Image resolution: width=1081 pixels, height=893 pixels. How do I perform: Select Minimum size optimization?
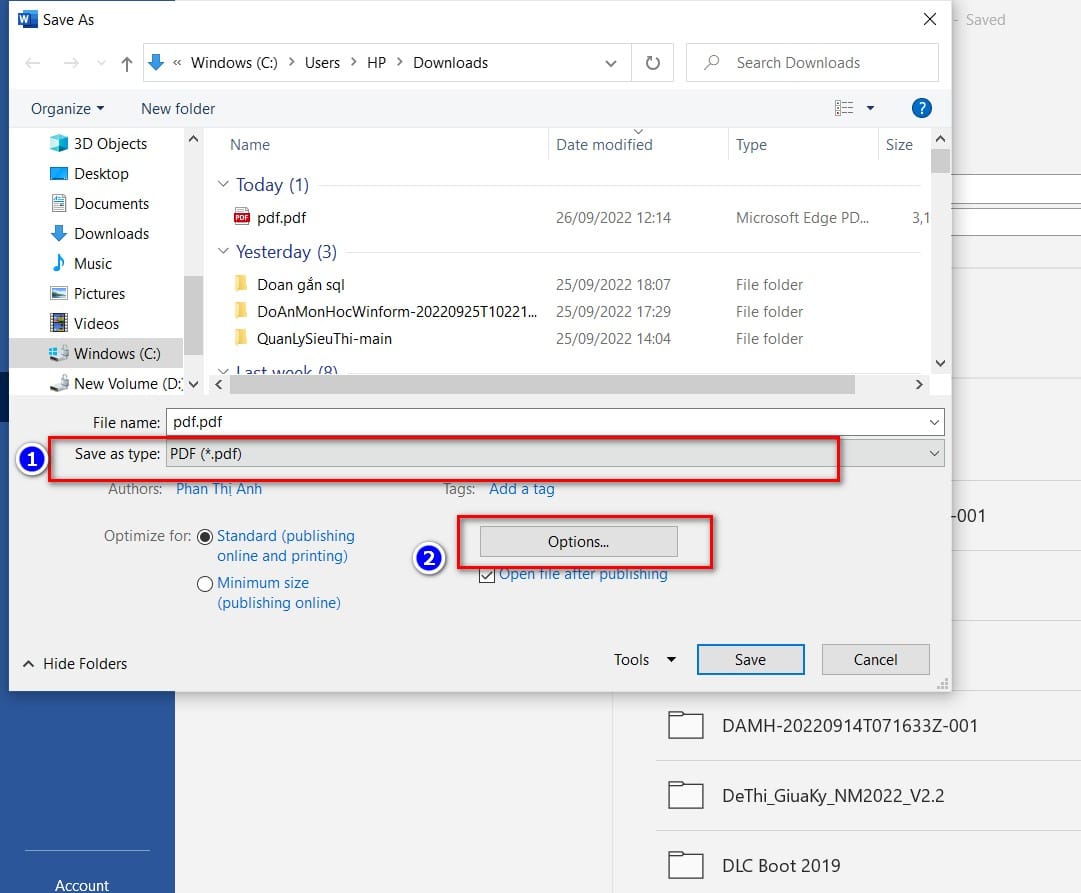[205, 584]
